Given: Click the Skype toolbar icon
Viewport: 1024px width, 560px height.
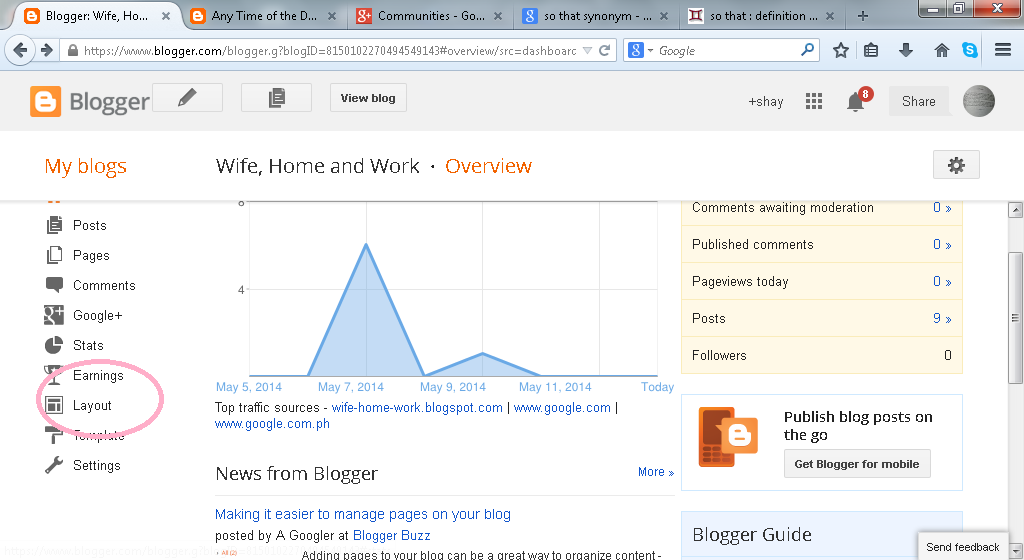Looking at the screenshot, I should (x=970, y=50).
